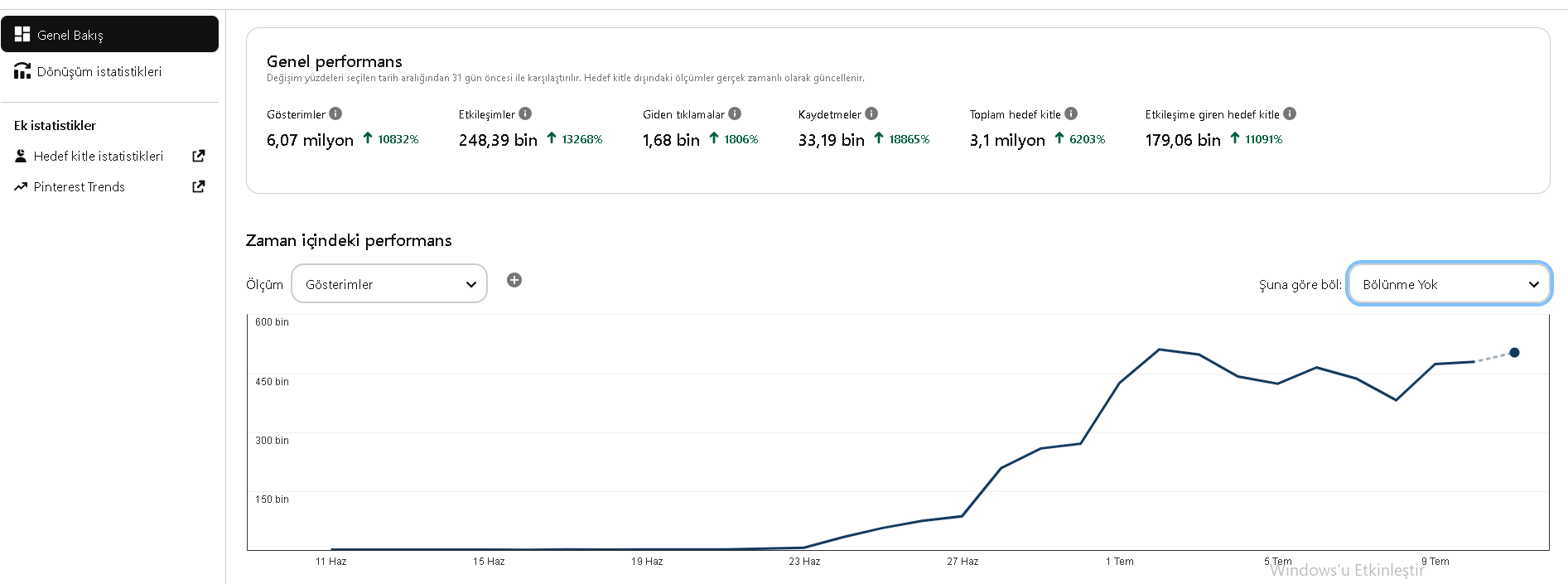Click the latest data point on chart
This screenshot has width=1568, height=584.
(x=1514, y=352)
